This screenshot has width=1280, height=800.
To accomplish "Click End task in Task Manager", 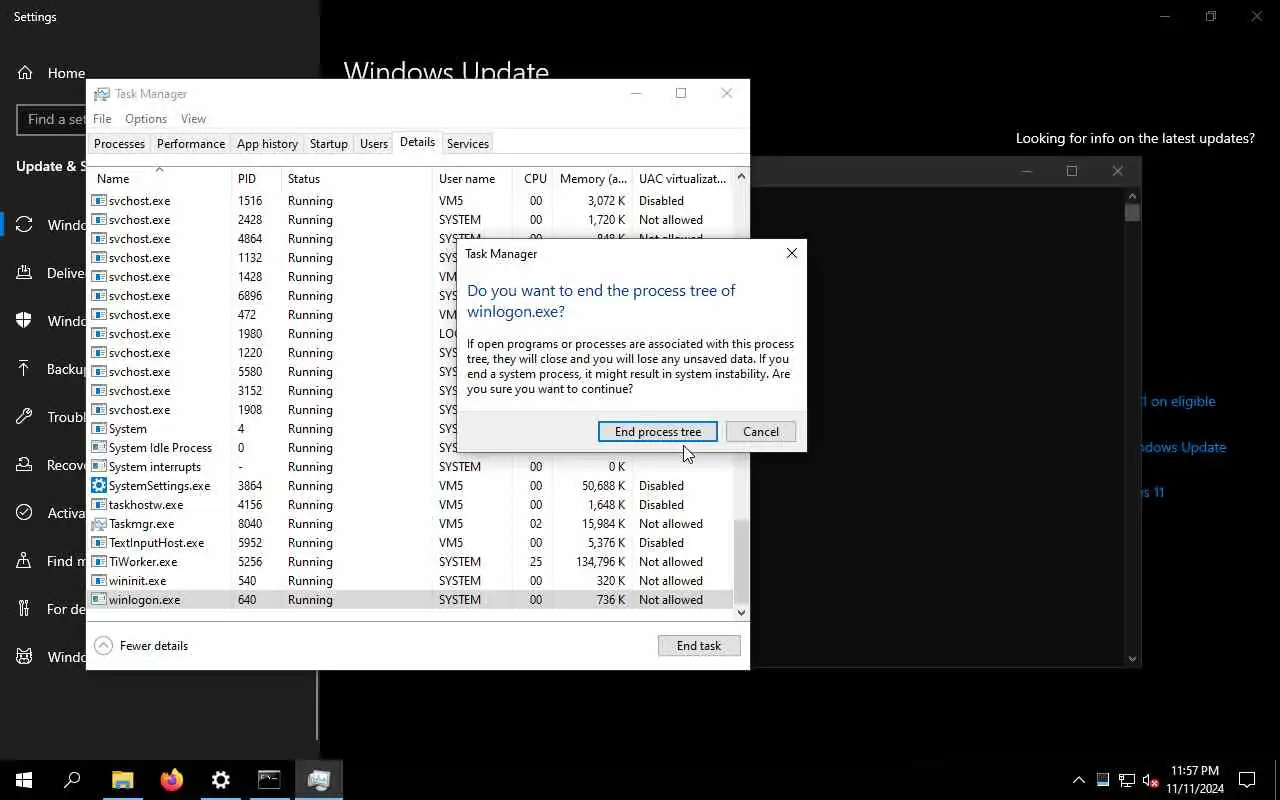I will pos(699,646).
